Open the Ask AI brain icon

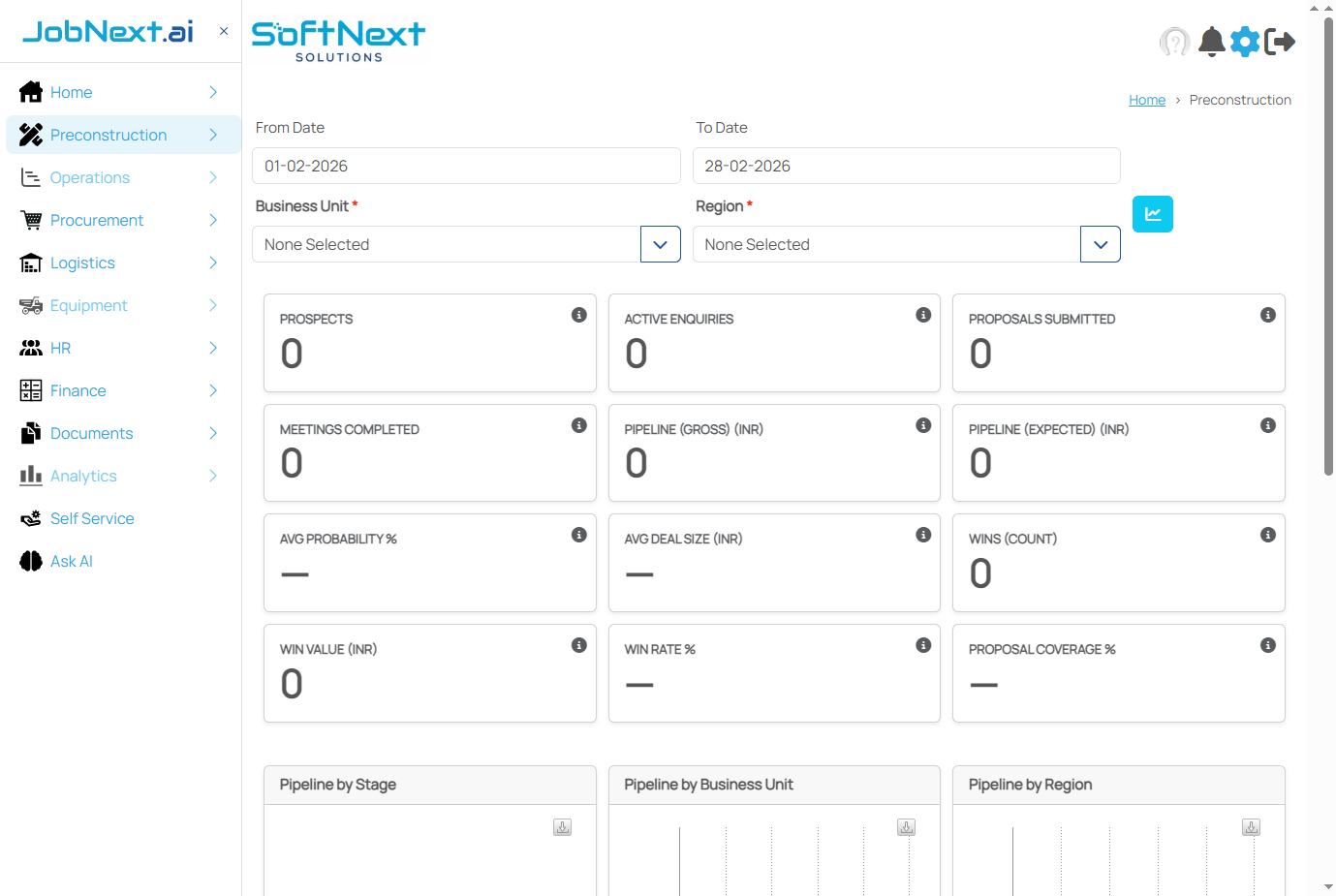[x=30, y=561]
